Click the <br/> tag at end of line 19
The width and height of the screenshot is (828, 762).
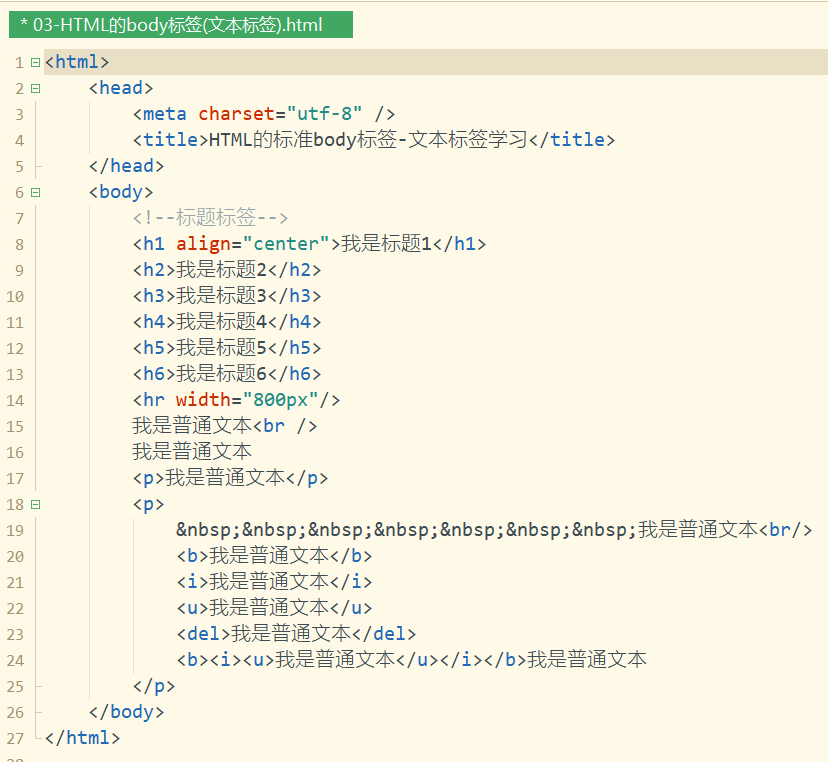(x=786, y=529)
